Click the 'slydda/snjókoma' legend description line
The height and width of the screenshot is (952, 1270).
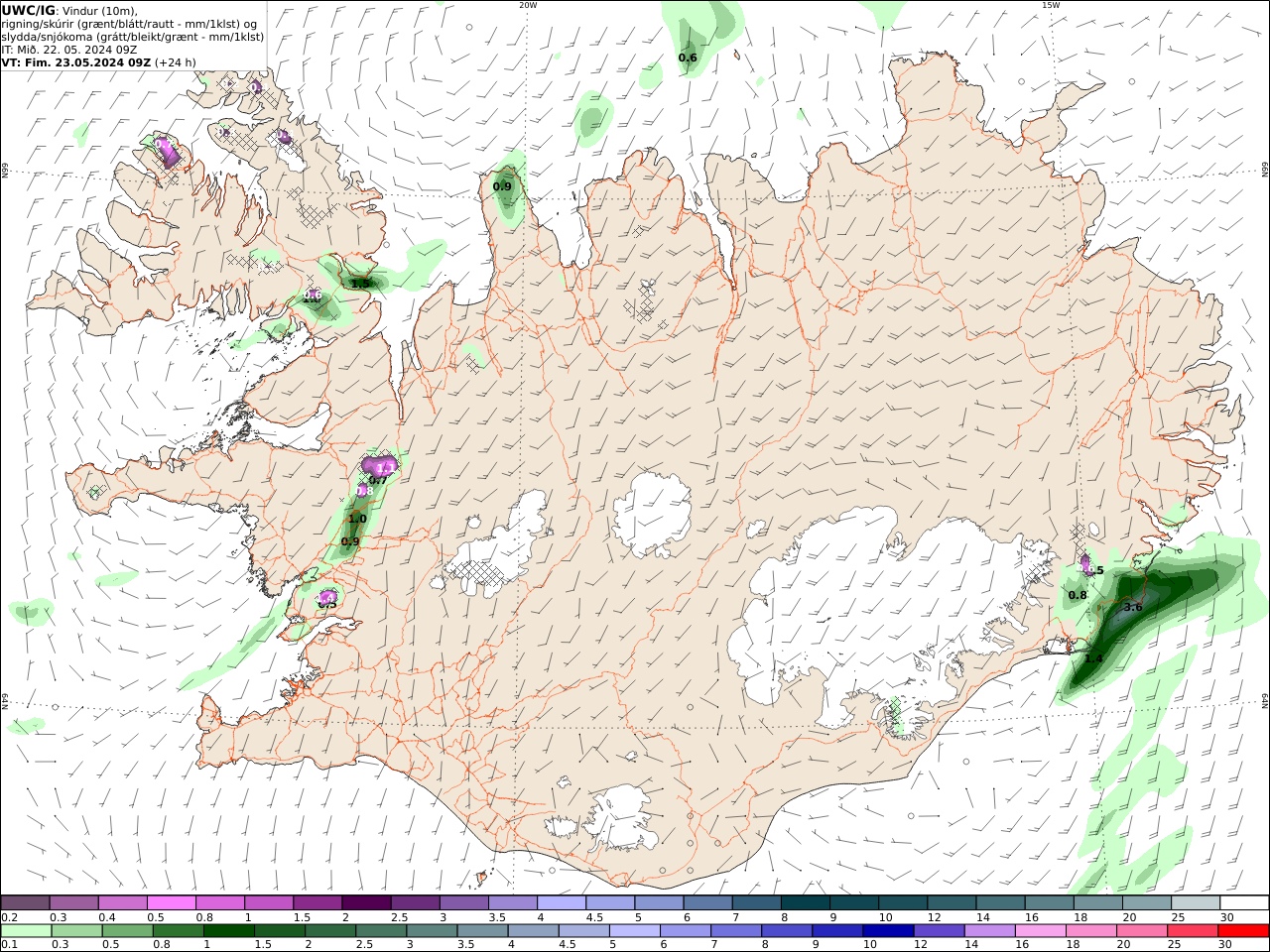(x=132, y=36)
